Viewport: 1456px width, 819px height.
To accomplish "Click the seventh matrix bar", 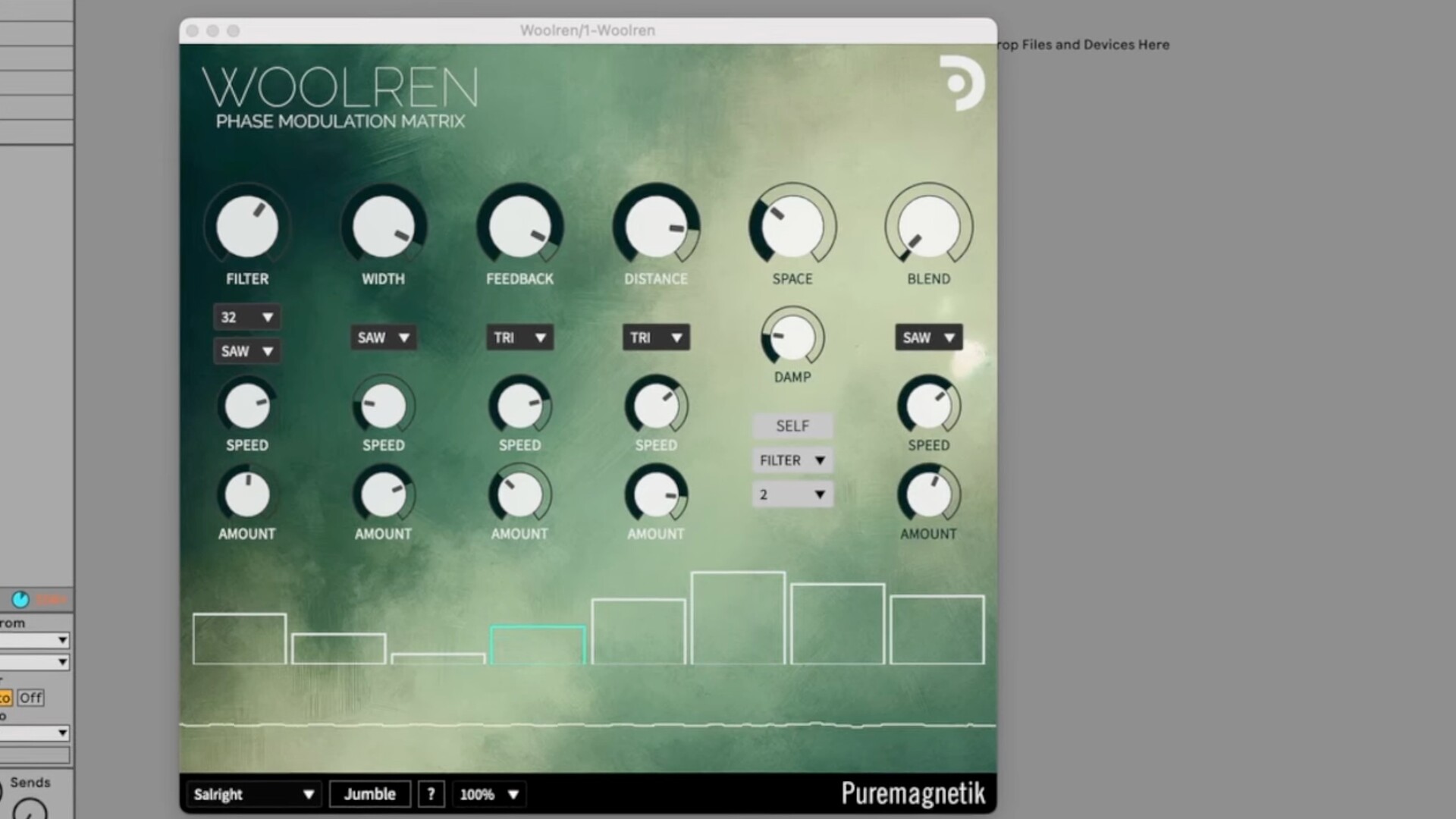I will tap(838, 624).
